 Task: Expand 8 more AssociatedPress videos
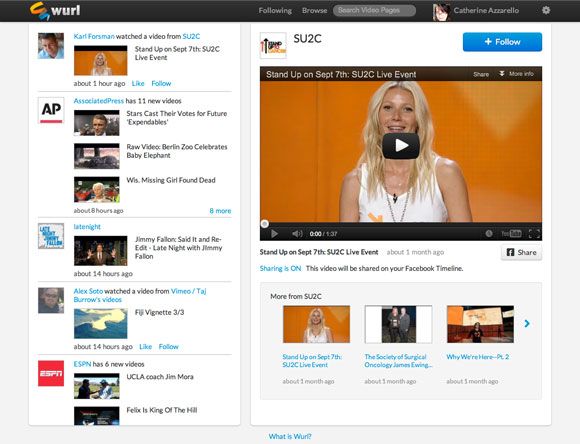click(x=220, y=211)
